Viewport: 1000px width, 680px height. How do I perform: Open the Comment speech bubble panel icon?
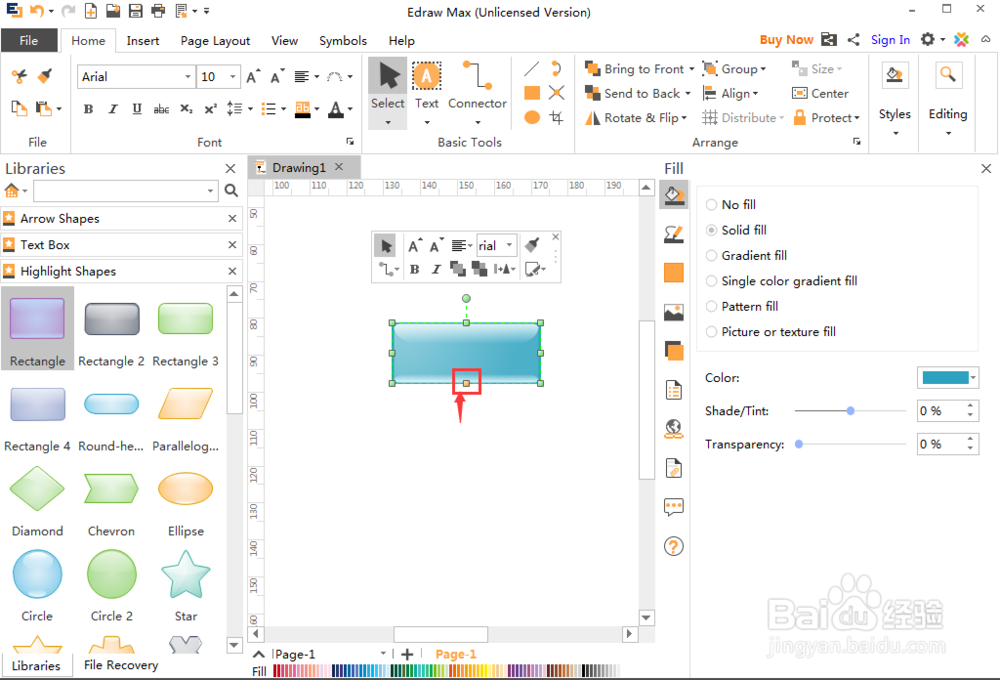pyautogui.click(x=673, y=507)
